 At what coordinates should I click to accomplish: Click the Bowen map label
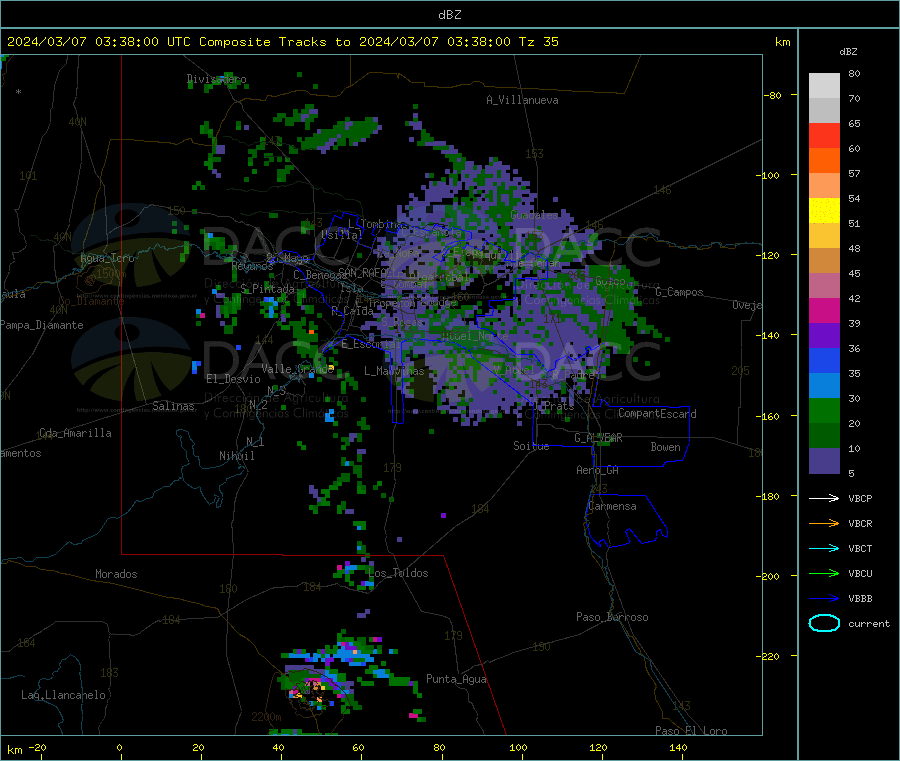665,447
